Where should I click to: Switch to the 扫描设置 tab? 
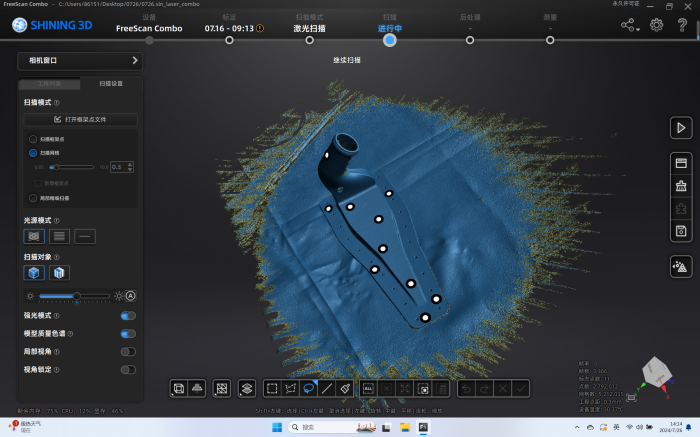coord(112,84)
